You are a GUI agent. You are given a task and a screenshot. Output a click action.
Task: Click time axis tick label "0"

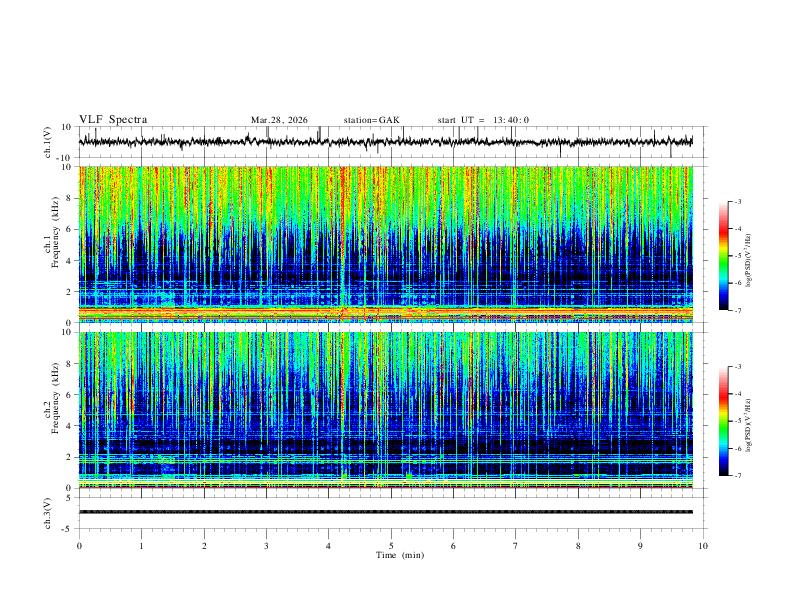[x=79, y=546]
